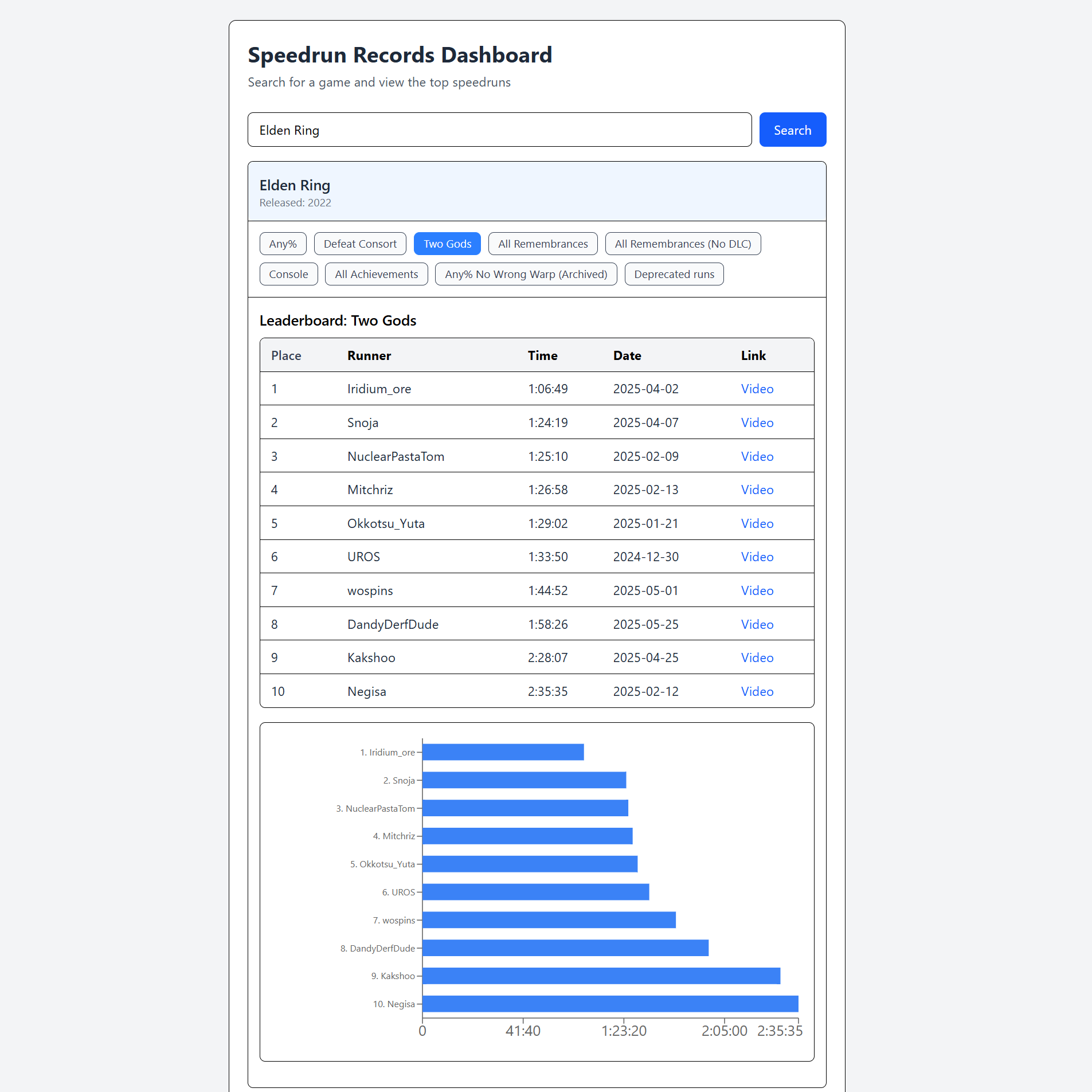Click the date 2025-05-25
Viewport: 1092px width, 1092px height.
645,624
